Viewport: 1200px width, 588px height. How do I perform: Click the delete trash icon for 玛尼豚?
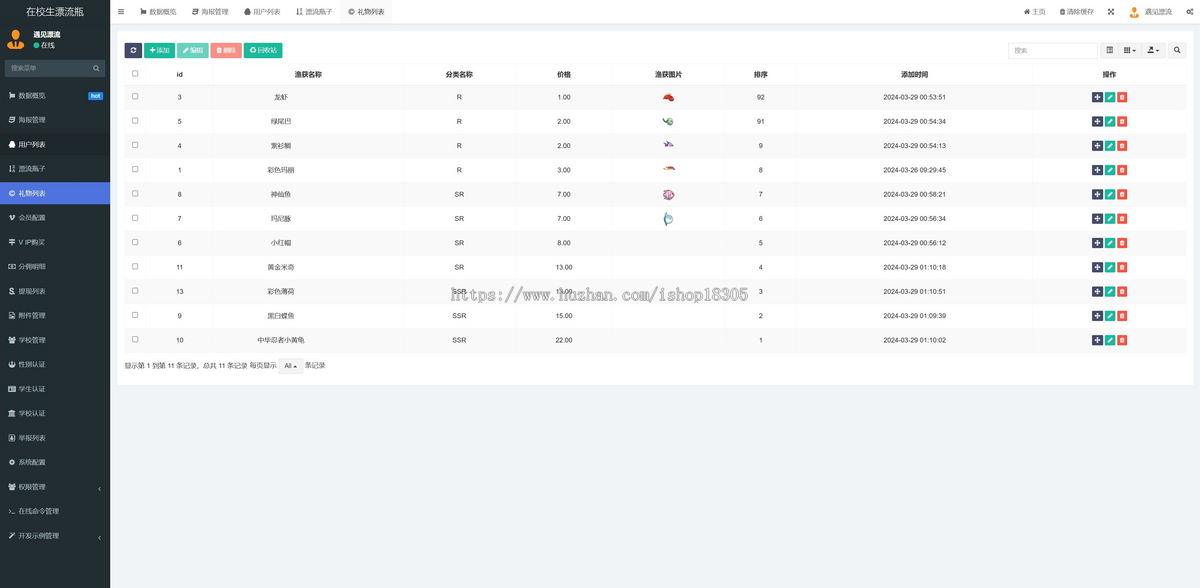[1122, 219]
